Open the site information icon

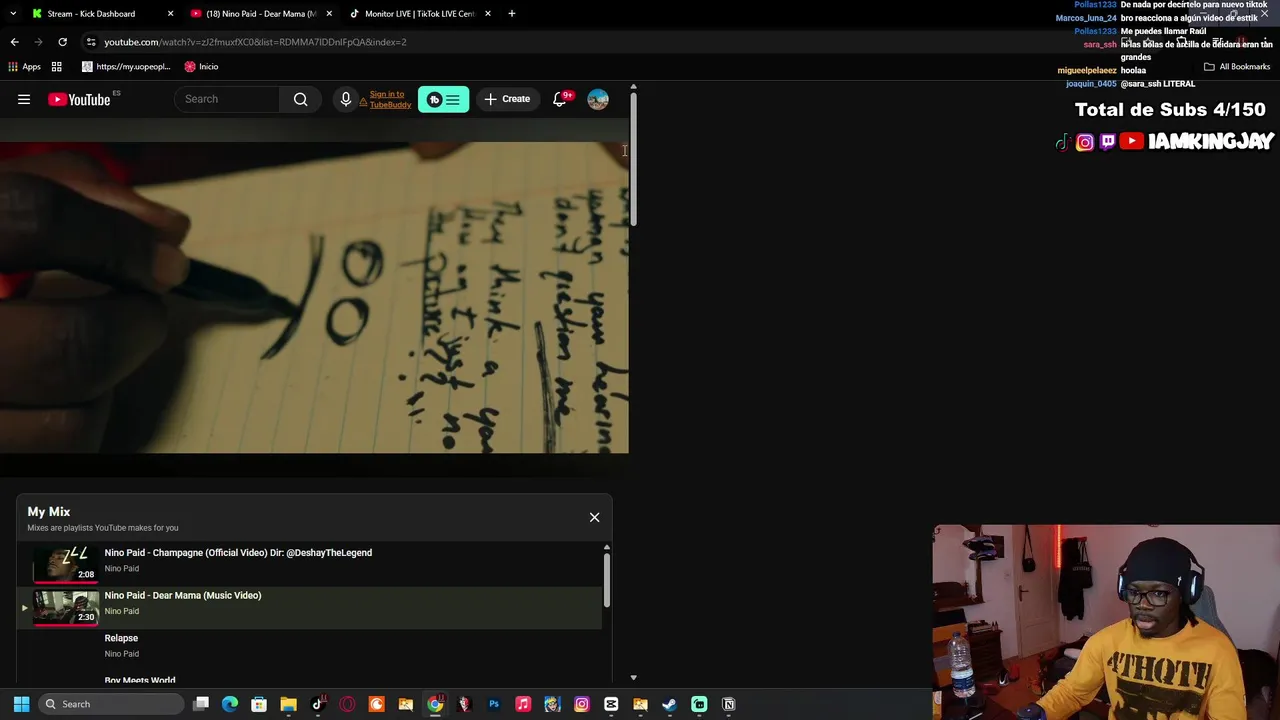(91, 42)
